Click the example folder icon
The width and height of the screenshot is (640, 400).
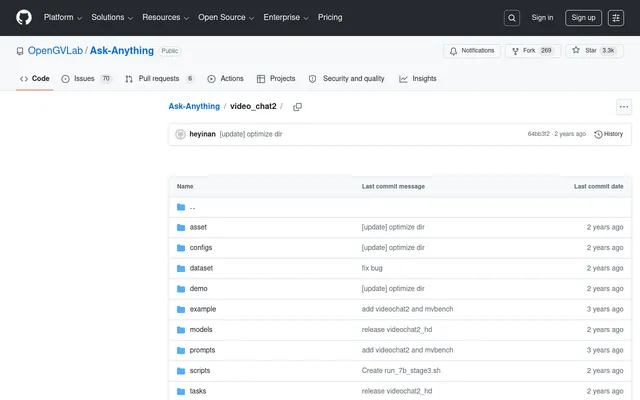181,309
